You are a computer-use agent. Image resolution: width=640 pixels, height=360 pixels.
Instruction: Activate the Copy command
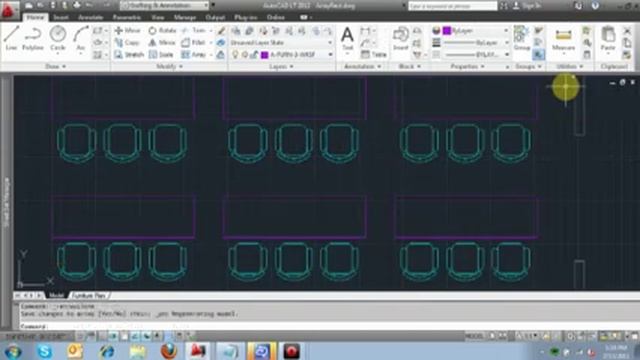[x=127, y=42]
